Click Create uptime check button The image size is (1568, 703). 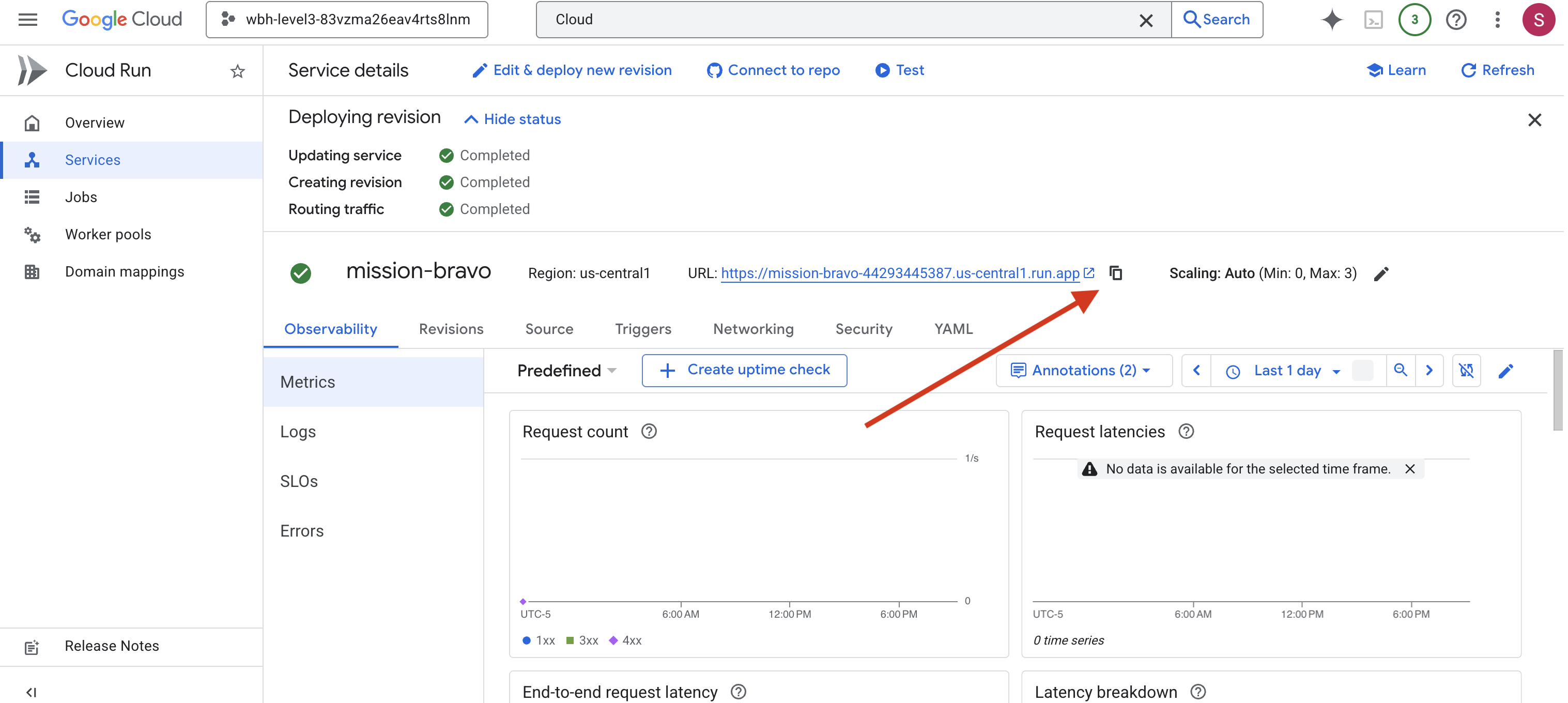click(744, 370)
